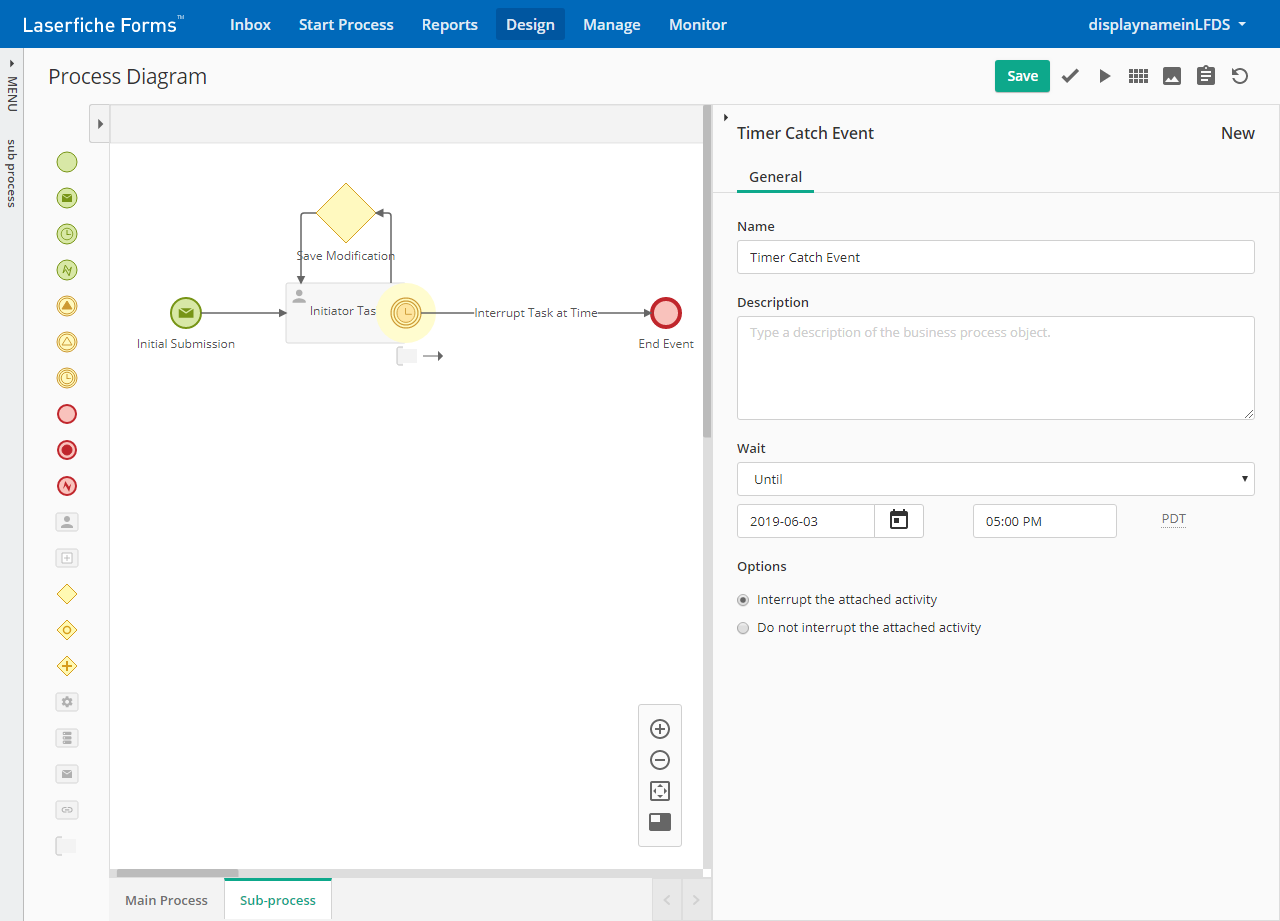
Task: Click the zoom in plus icon
Action: [x=660, y=729]
